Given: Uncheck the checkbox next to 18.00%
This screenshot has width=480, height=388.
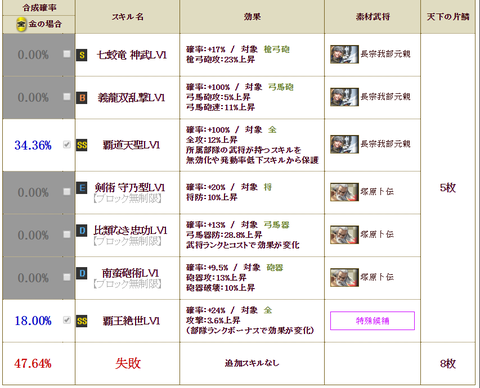Looking at the screenshot, I should [x=67, y=320].
